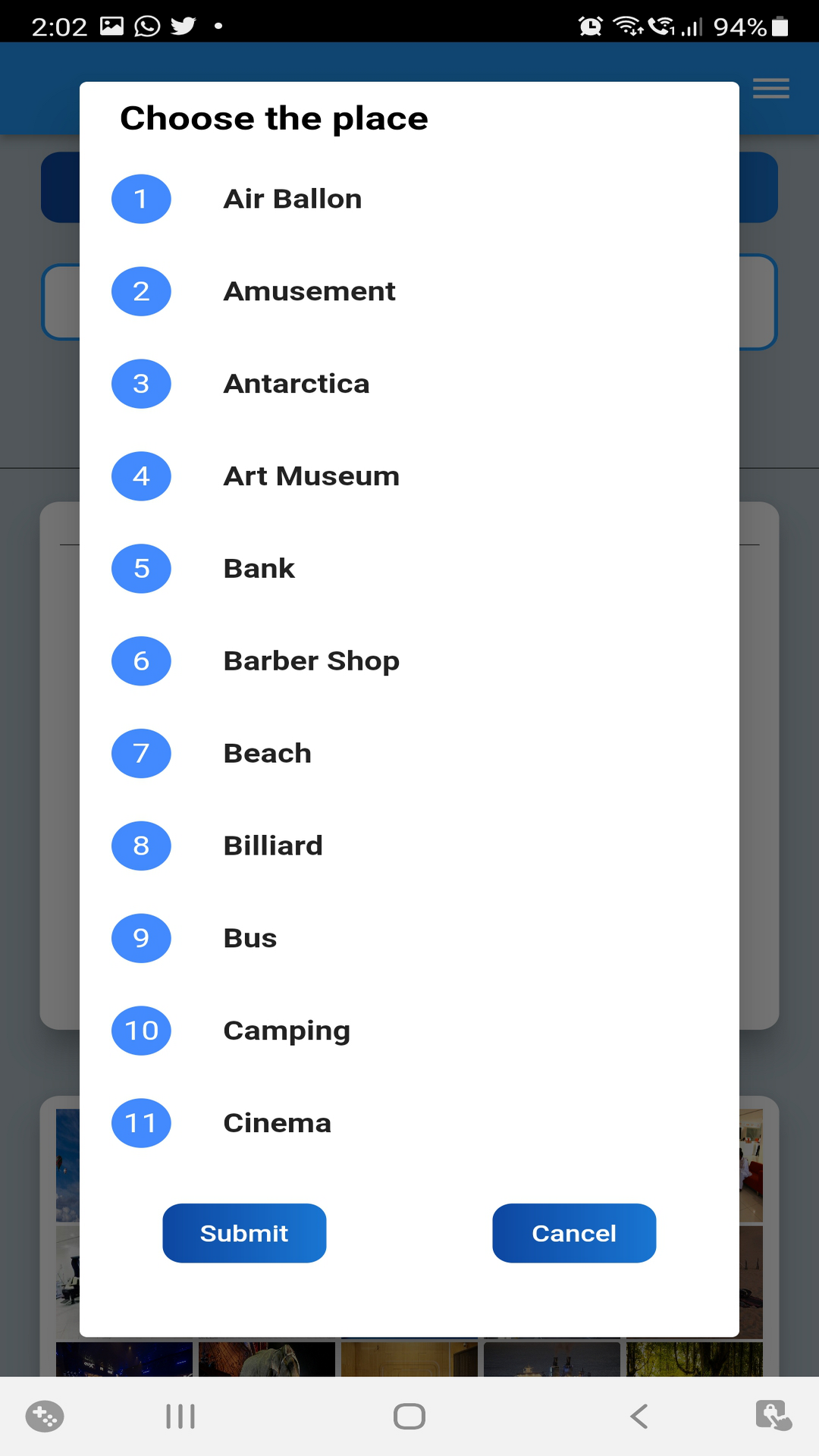This screenshot has height=1456, width=819.
Task: Choose the Air Ballon place
Action: click(x=293, y=199)
